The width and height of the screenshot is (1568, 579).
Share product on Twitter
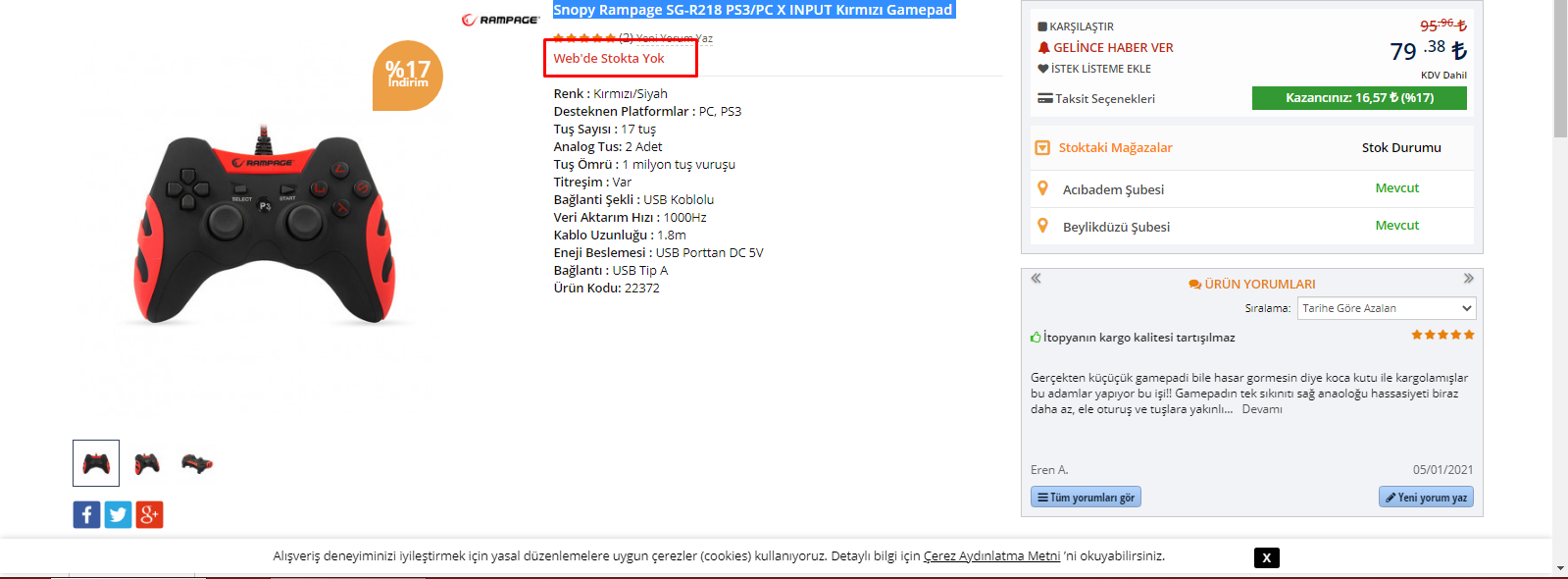(x=118, y=514)
